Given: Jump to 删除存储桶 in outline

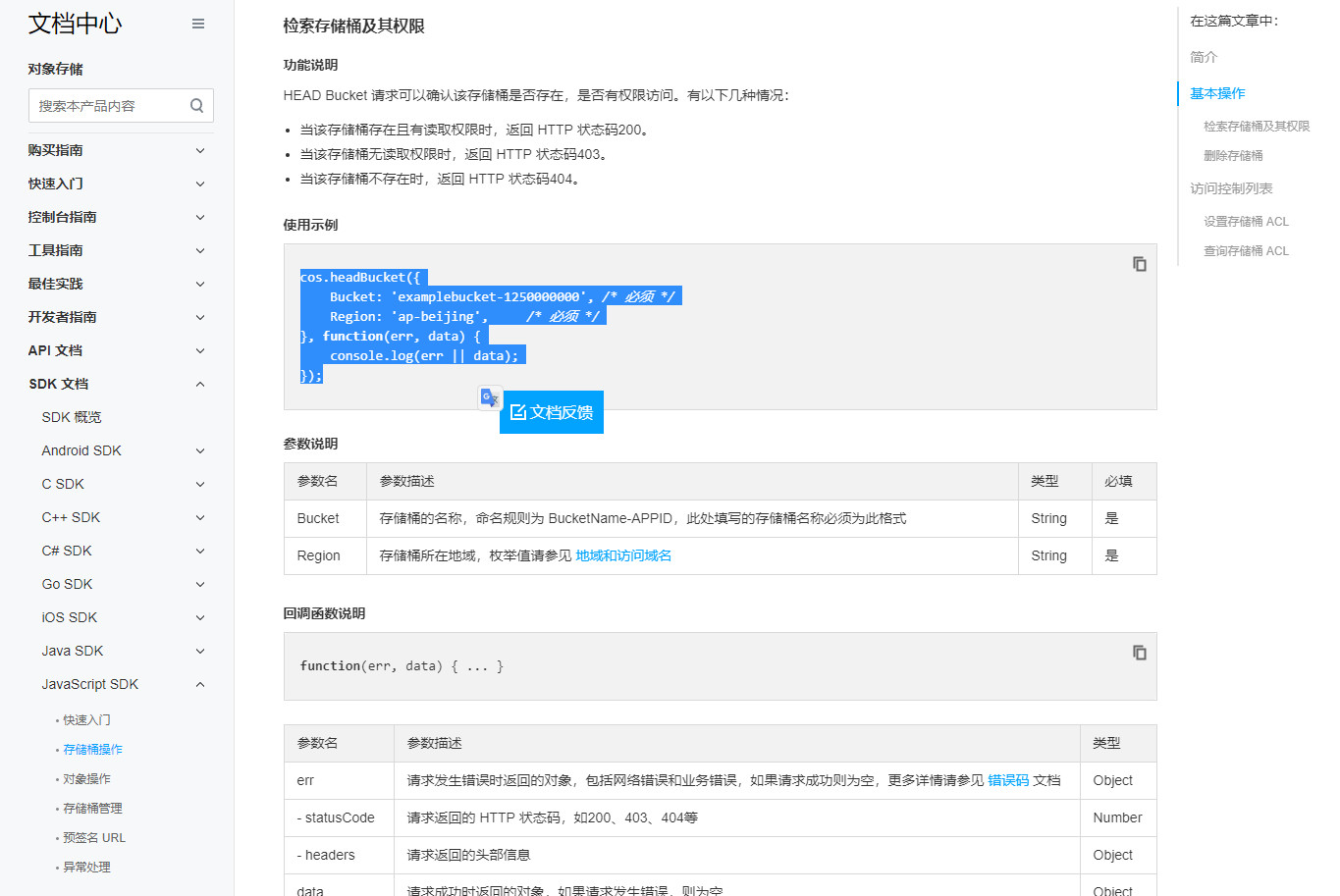Looking at the screenshot, I should (1233, 155).
